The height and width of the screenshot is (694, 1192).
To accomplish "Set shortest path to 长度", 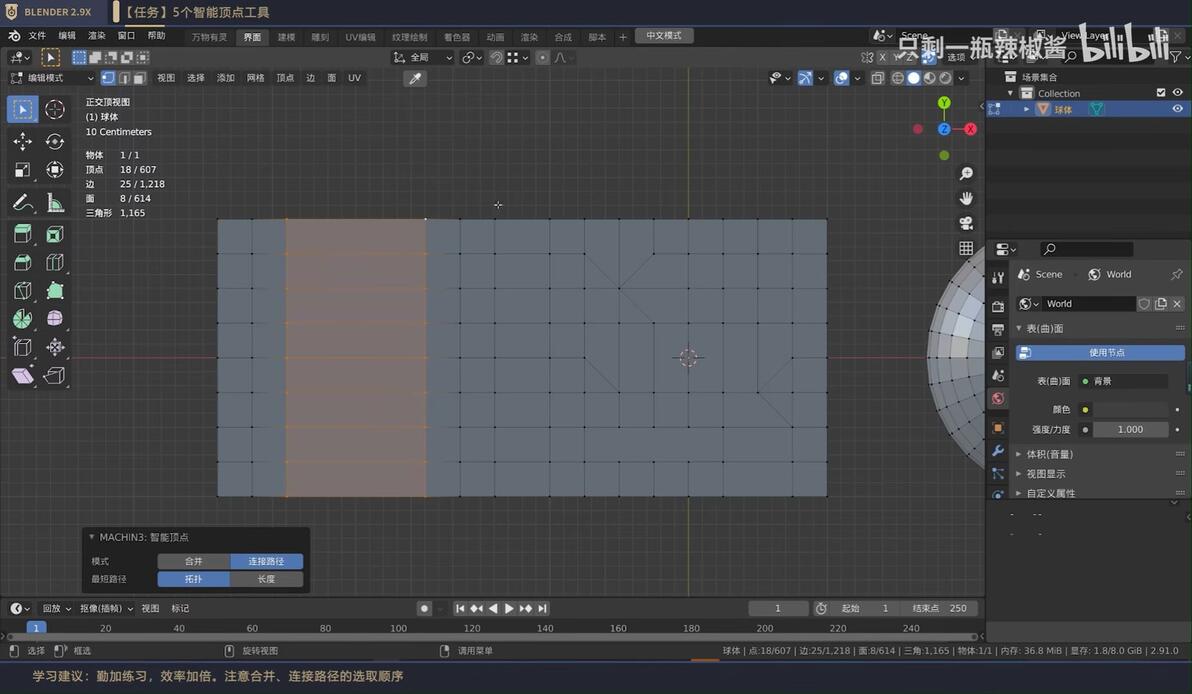I will tap(266, 579).
